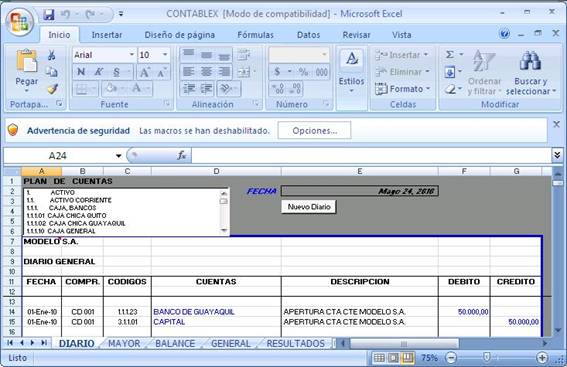Click the Nuevo Diario button
The width and height of the screenshot is (567, 367).
pyautogui.click(x=309, y=207)
